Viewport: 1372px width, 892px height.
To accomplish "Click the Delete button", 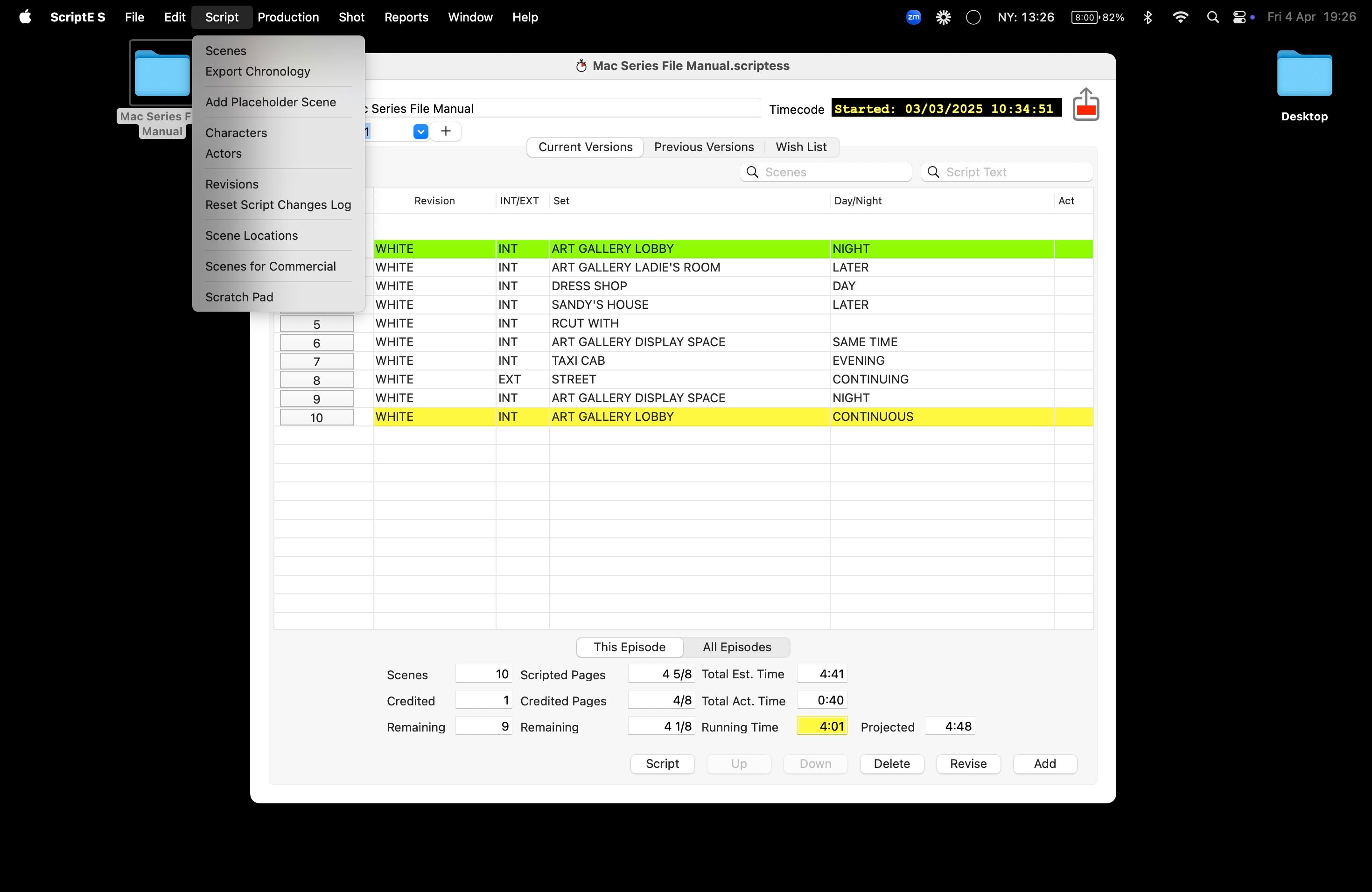I will pyautogui.click(x=891, y=764).
